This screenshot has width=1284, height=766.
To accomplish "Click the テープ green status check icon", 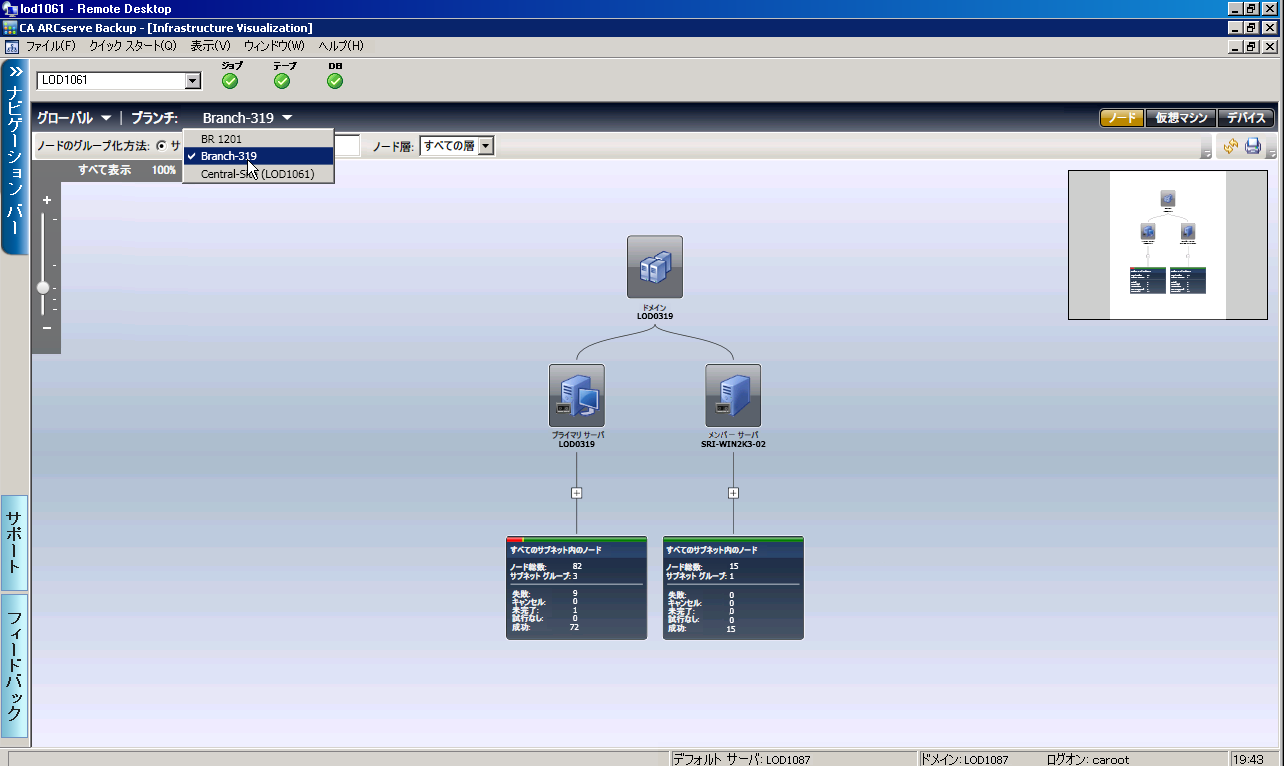I will (x=282, y=81).
